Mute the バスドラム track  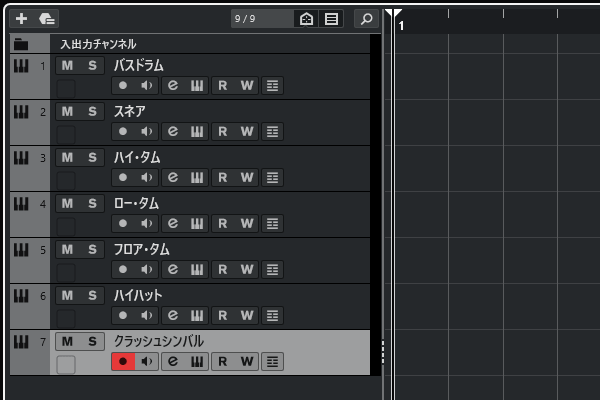point(67,65)
